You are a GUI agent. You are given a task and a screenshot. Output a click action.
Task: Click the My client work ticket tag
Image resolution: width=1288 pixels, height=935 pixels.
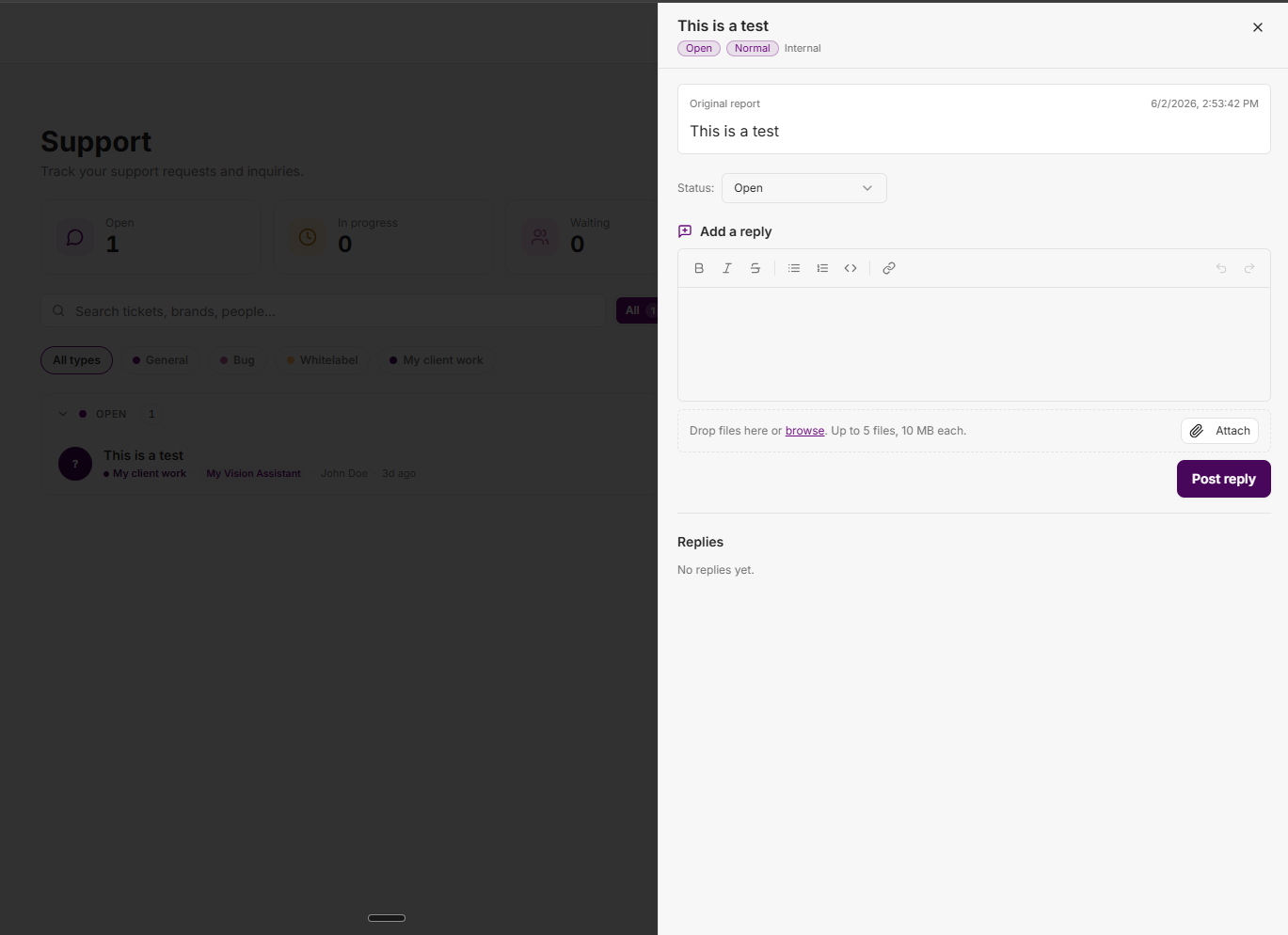tap(145, 474)
